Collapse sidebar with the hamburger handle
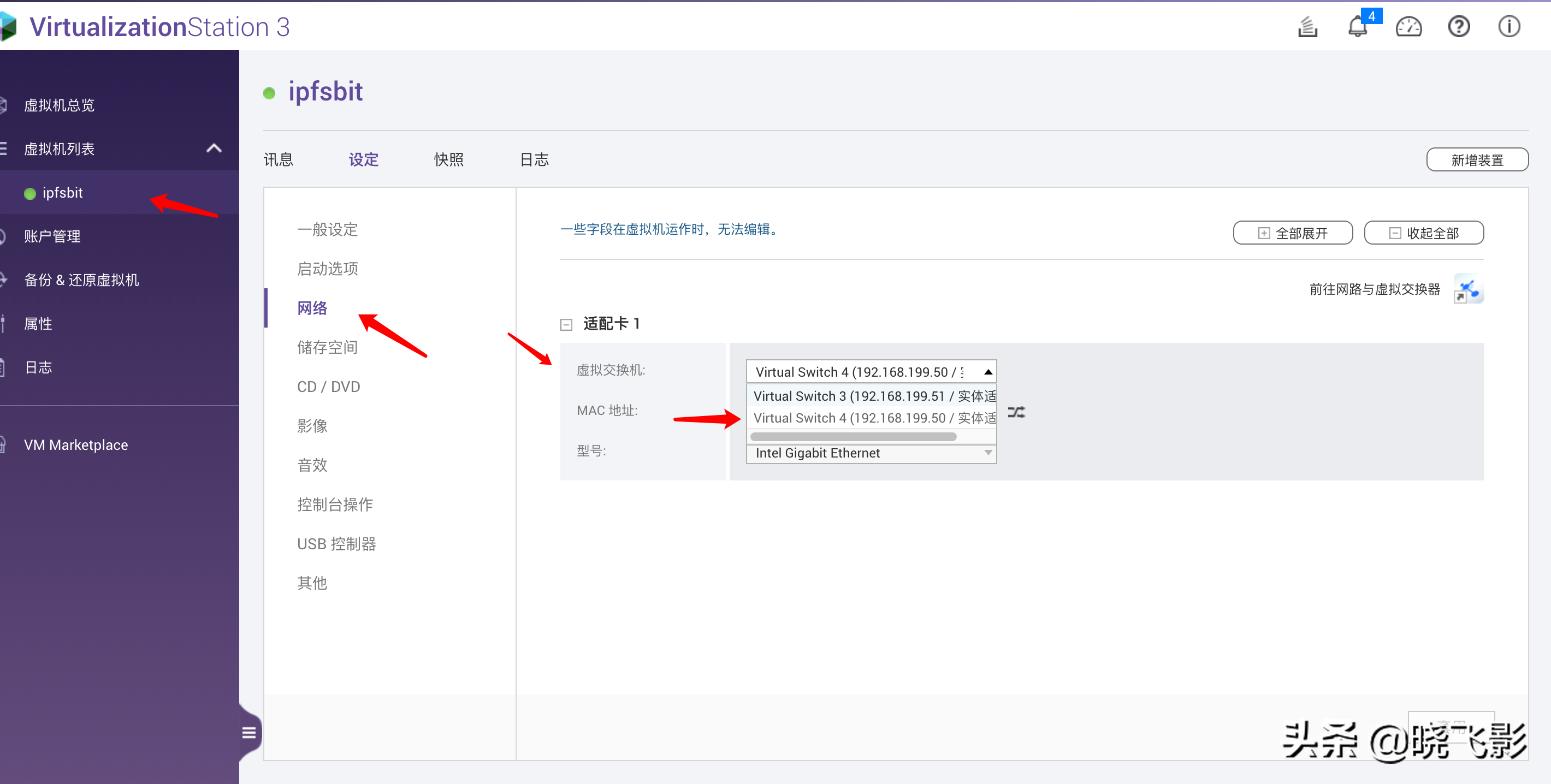 tap(248, 733)
